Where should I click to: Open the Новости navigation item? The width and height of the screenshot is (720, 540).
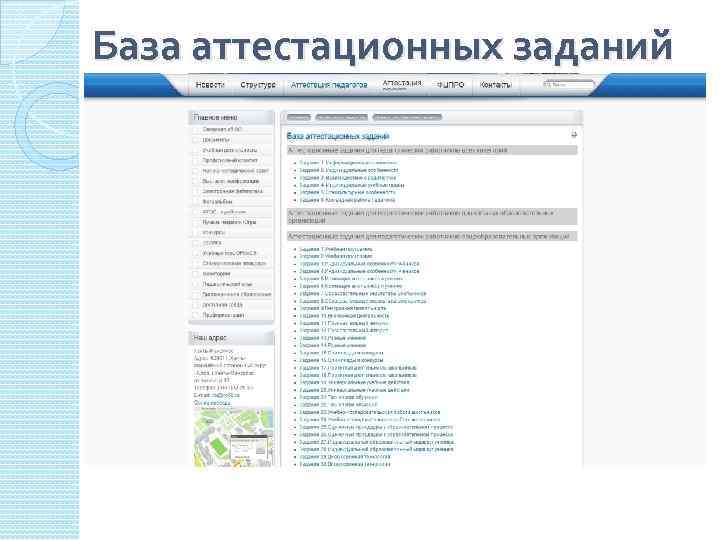click(x=210, y=85)
